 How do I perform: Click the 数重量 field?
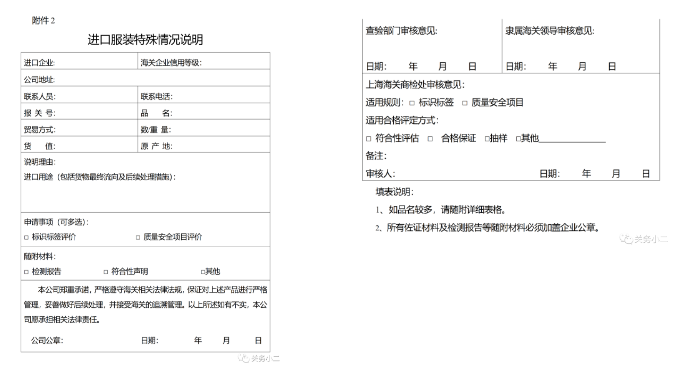pos(204,128)
